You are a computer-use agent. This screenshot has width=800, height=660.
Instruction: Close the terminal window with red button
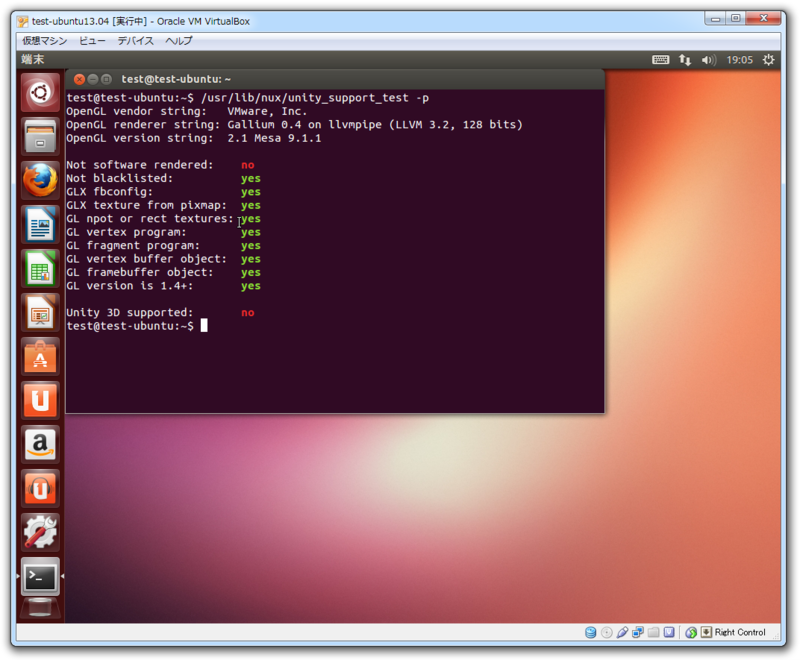(x=79, y=79)
